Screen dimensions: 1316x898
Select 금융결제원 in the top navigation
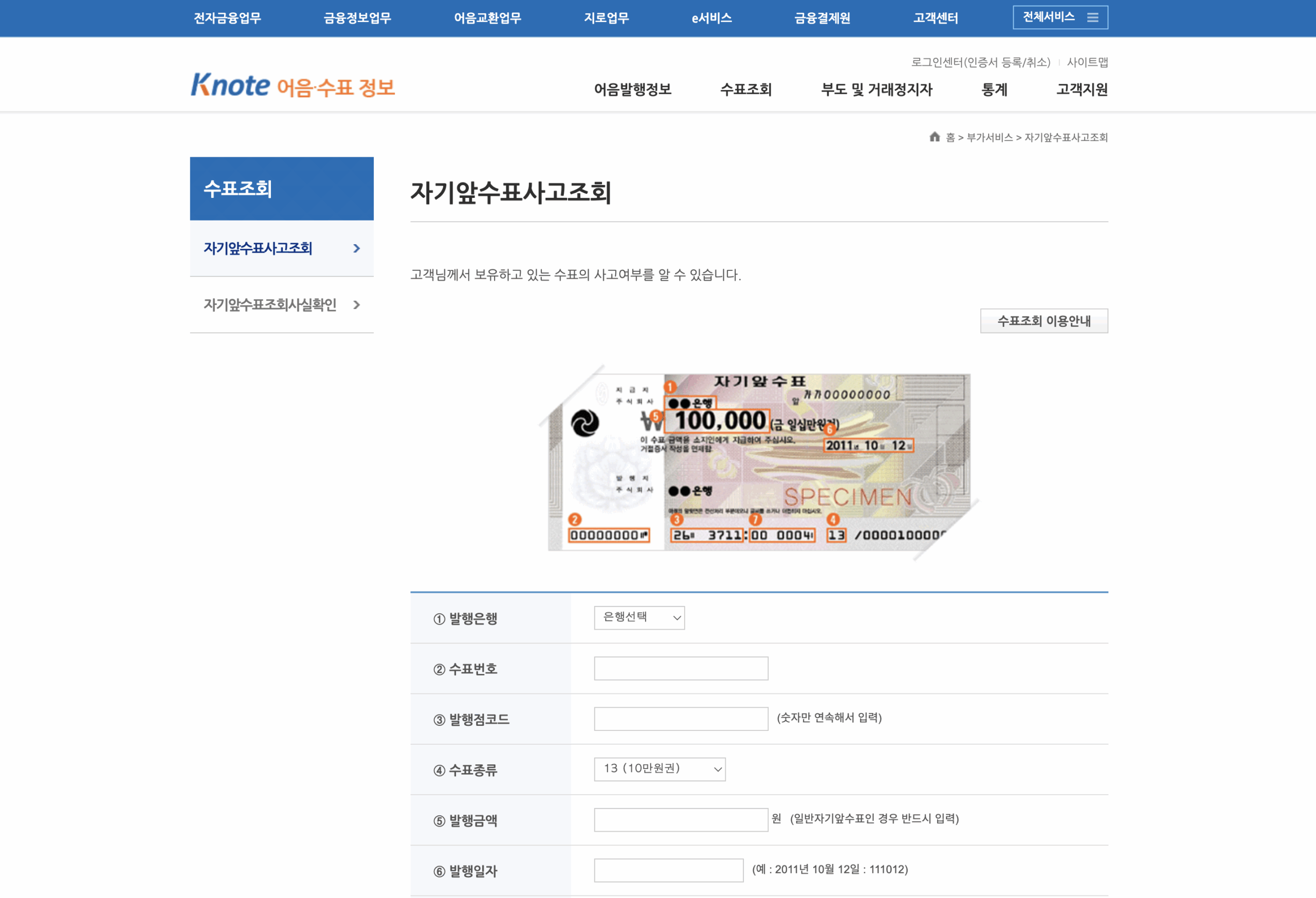(x=822, y=17)
